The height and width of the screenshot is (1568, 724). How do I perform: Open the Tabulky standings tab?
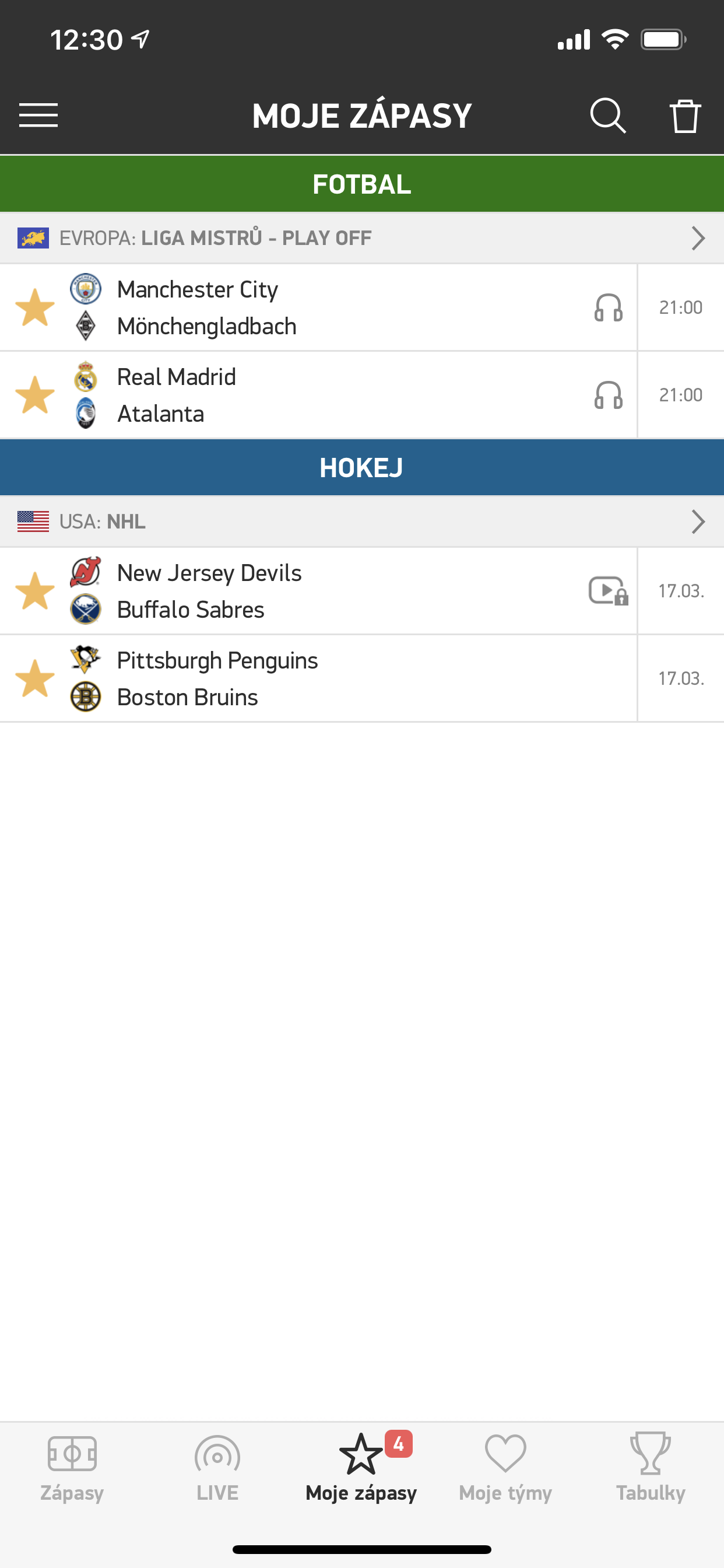(x=651, y=1468)
